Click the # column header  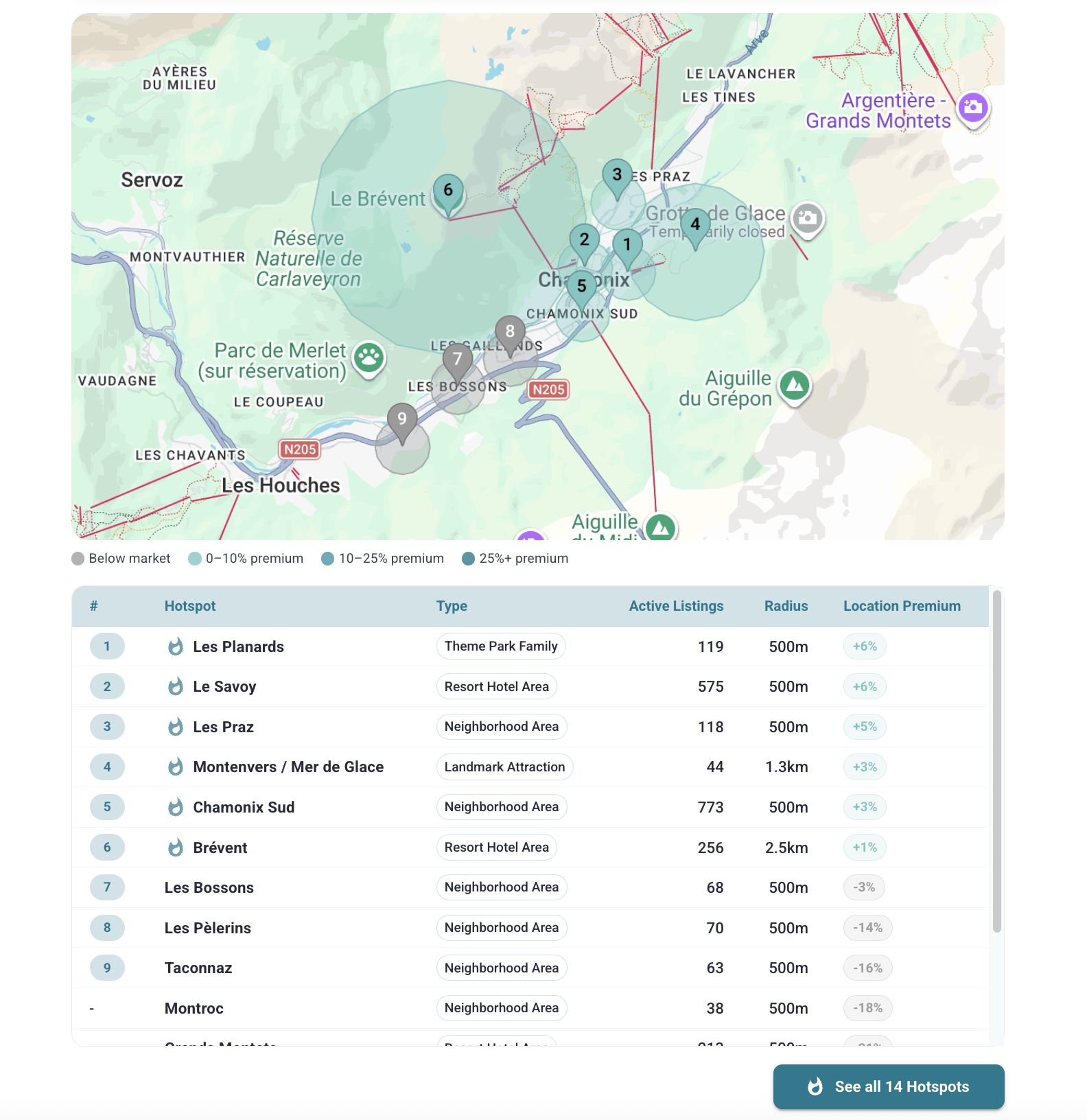tap(94, 606)
